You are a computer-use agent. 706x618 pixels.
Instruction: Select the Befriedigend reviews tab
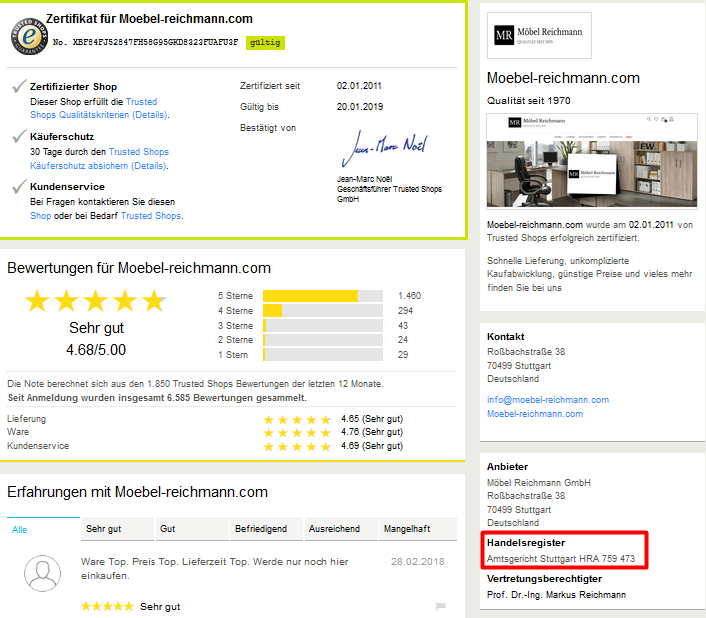(x=267, y=529)
